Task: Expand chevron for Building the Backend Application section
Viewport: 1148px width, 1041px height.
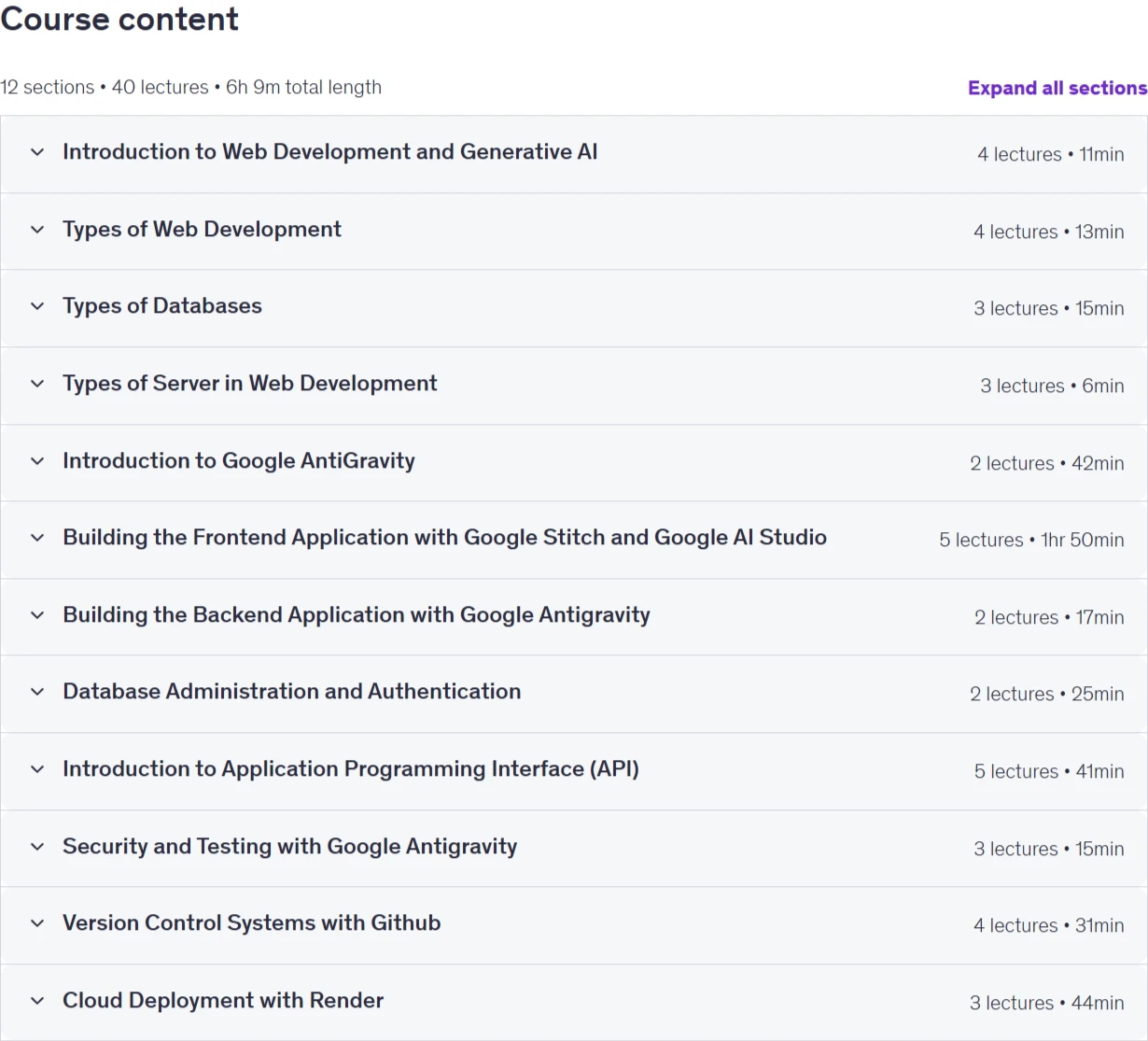Action: (x=37, y=615)
